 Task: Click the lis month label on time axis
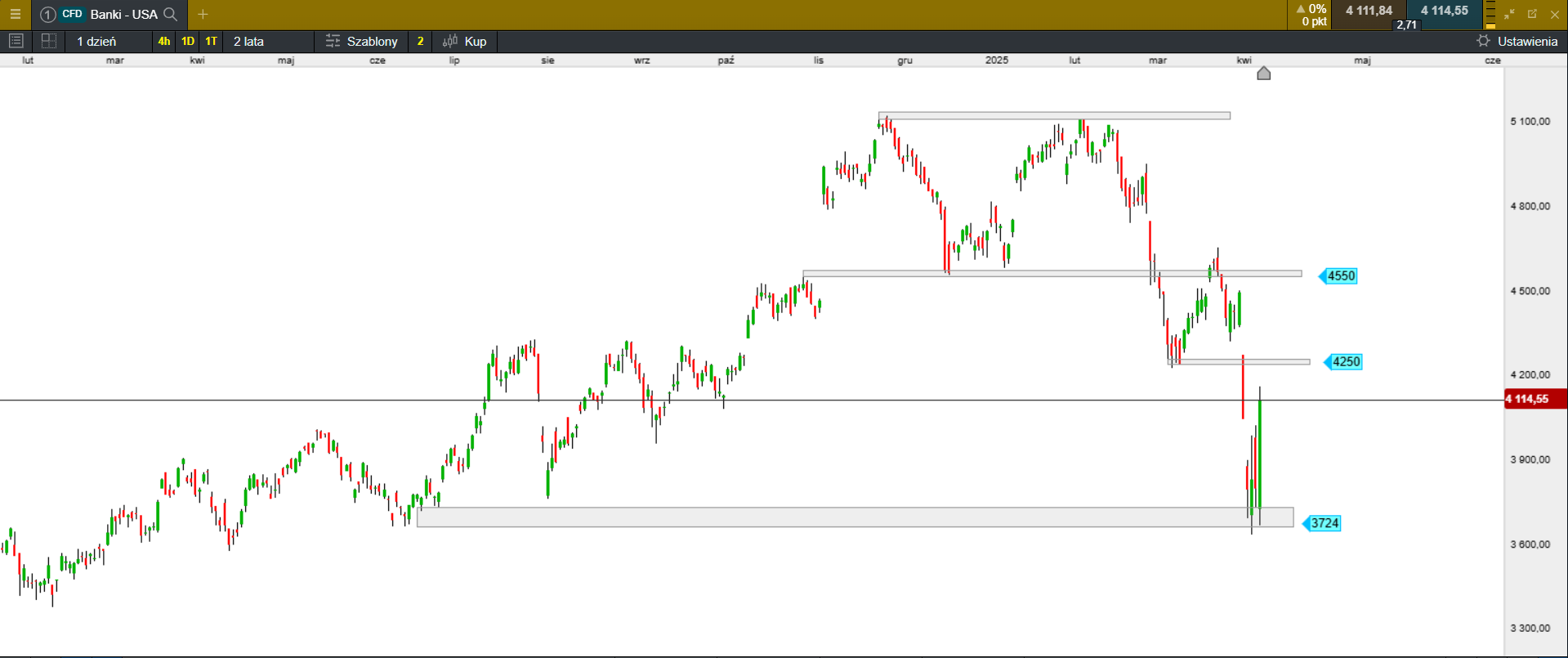[819, 60]
